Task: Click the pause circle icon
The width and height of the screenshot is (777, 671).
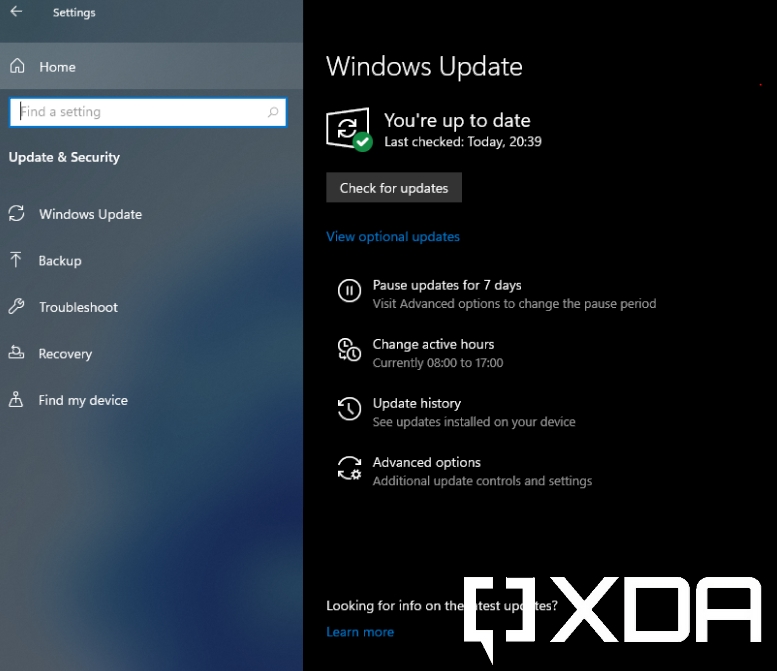Action: pyautogui.click(x=349, y=291)
